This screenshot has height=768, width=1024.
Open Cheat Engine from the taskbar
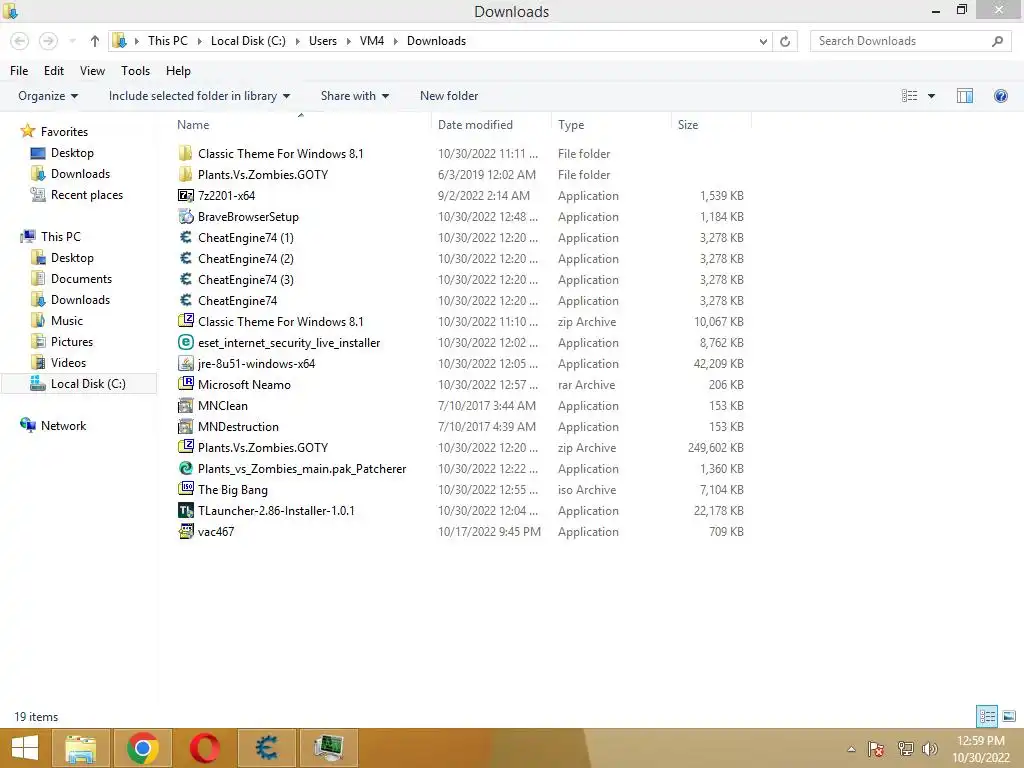pos(266,748)
